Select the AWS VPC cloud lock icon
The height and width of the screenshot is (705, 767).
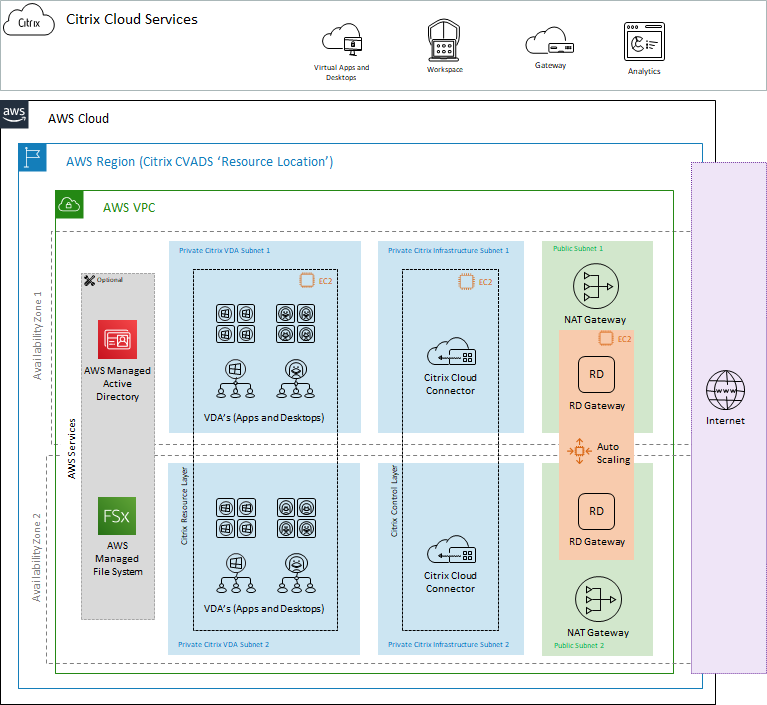pos(69,204)
